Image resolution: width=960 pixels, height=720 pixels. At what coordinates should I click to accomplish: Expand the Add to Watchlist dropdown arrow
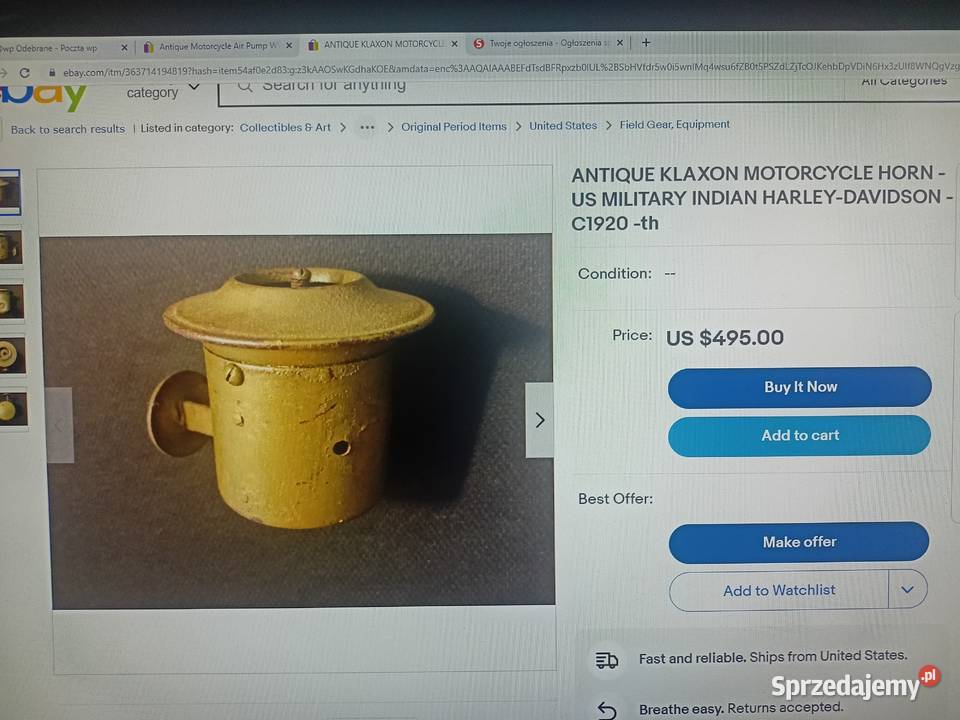pyautogui.click(x=907, y=589)
